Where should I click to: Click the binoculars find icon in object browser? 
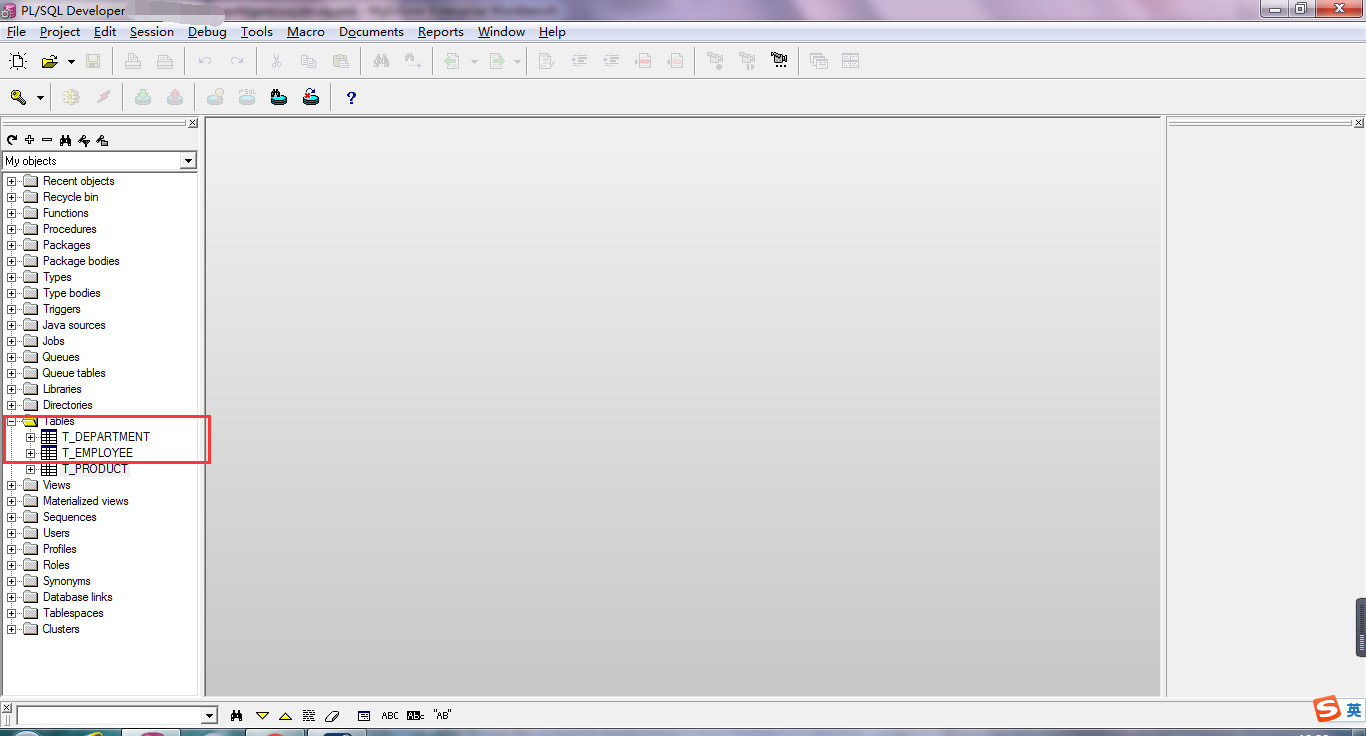[x=66, y=140]
